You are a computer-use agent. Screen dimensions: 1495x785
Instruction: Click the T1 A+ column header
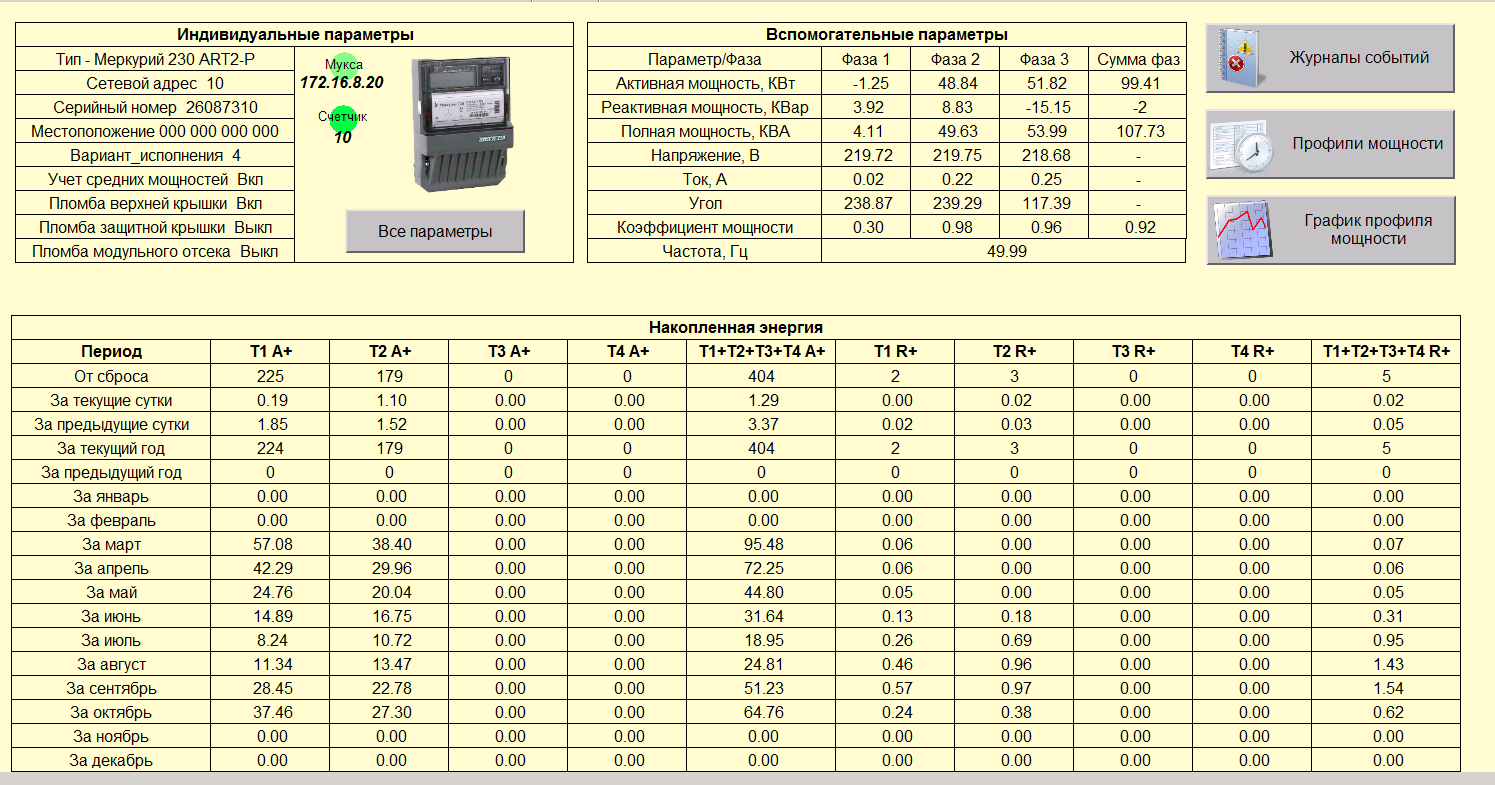270,352
